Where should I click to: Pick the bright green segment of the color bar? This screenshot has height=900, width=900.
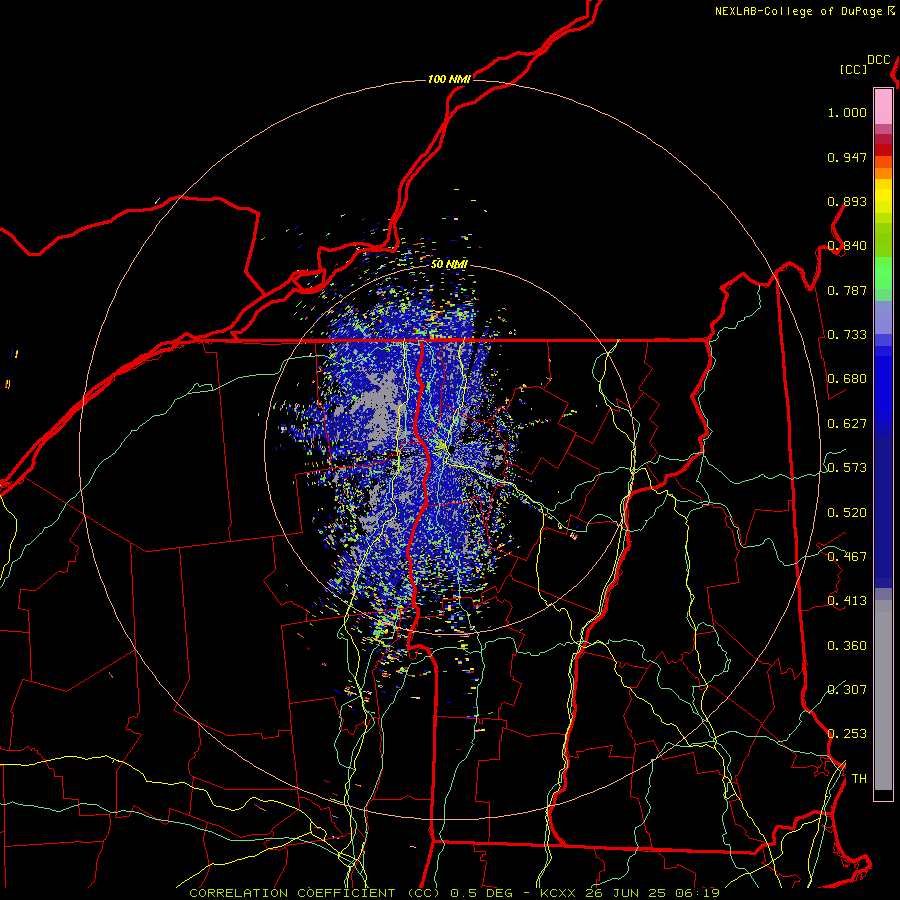pos(883,273)
